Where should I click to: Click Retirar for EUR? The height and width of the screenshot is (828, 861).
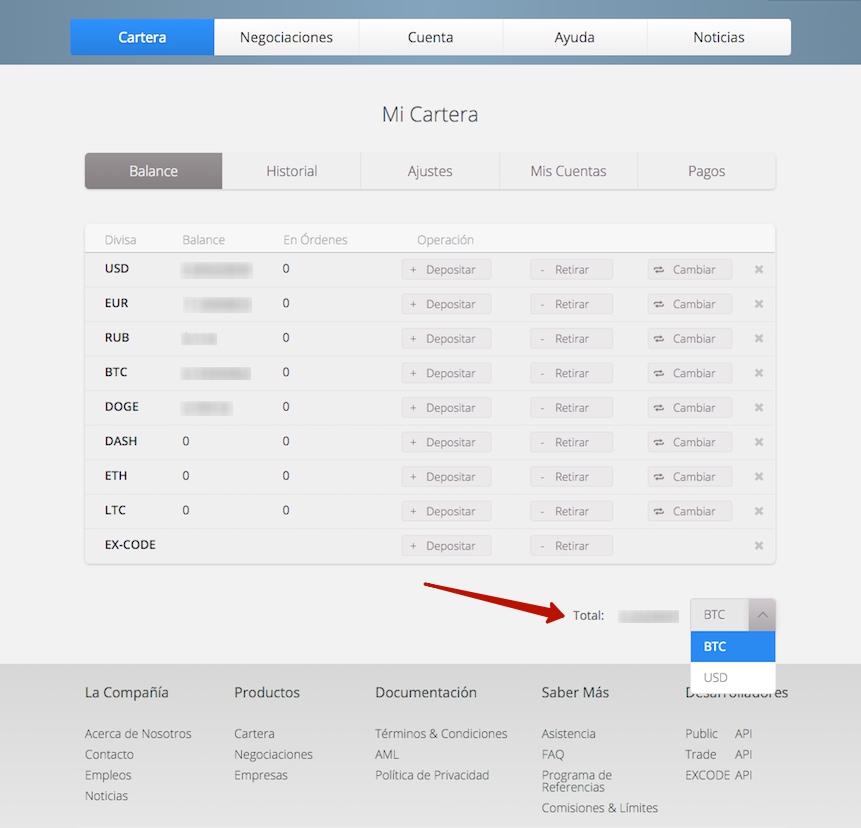[571, 304]
